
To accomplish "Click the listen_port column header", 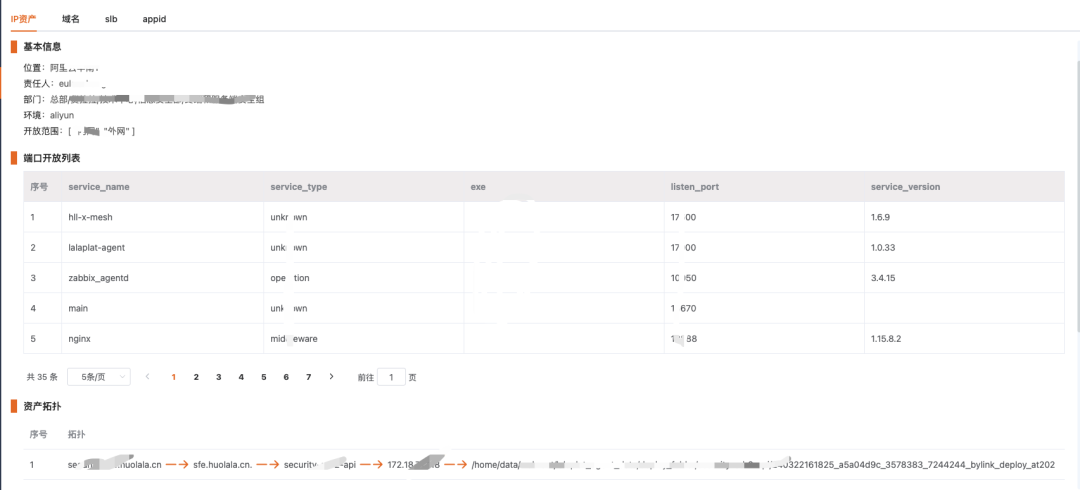I will (694, 187).
